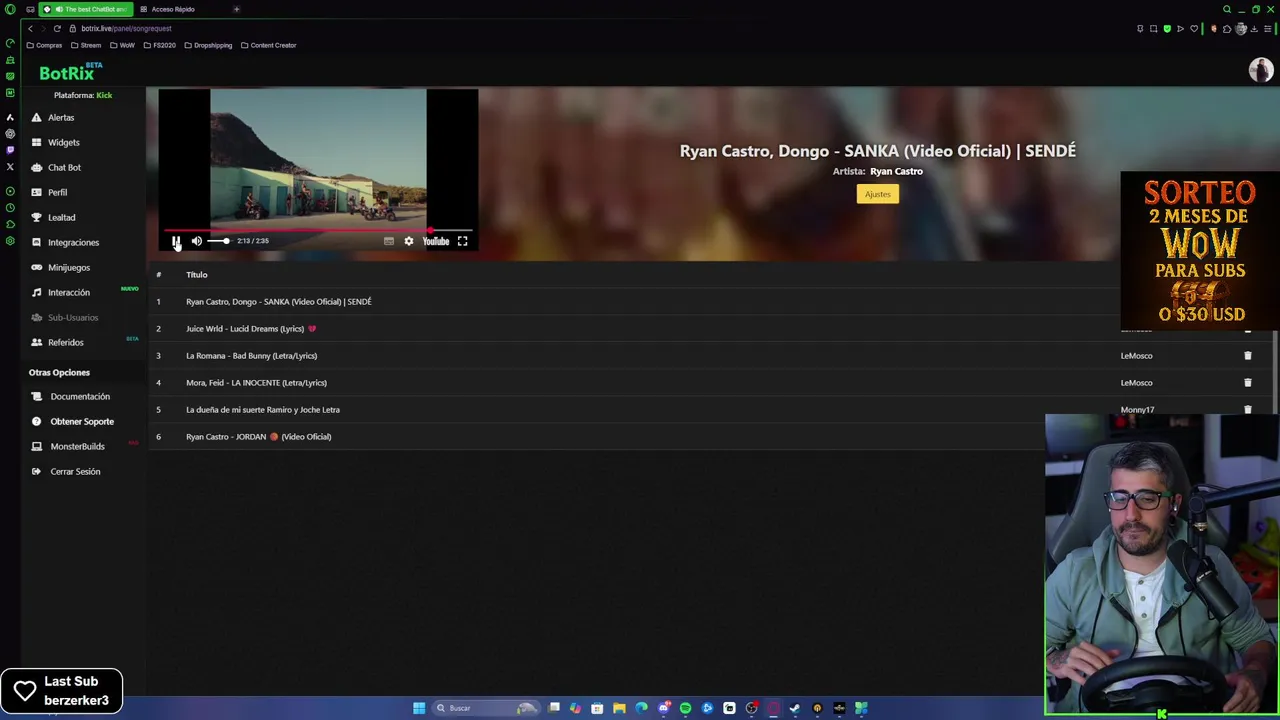
Task: Open browser downloads icon
Action: pos(1255,28)
